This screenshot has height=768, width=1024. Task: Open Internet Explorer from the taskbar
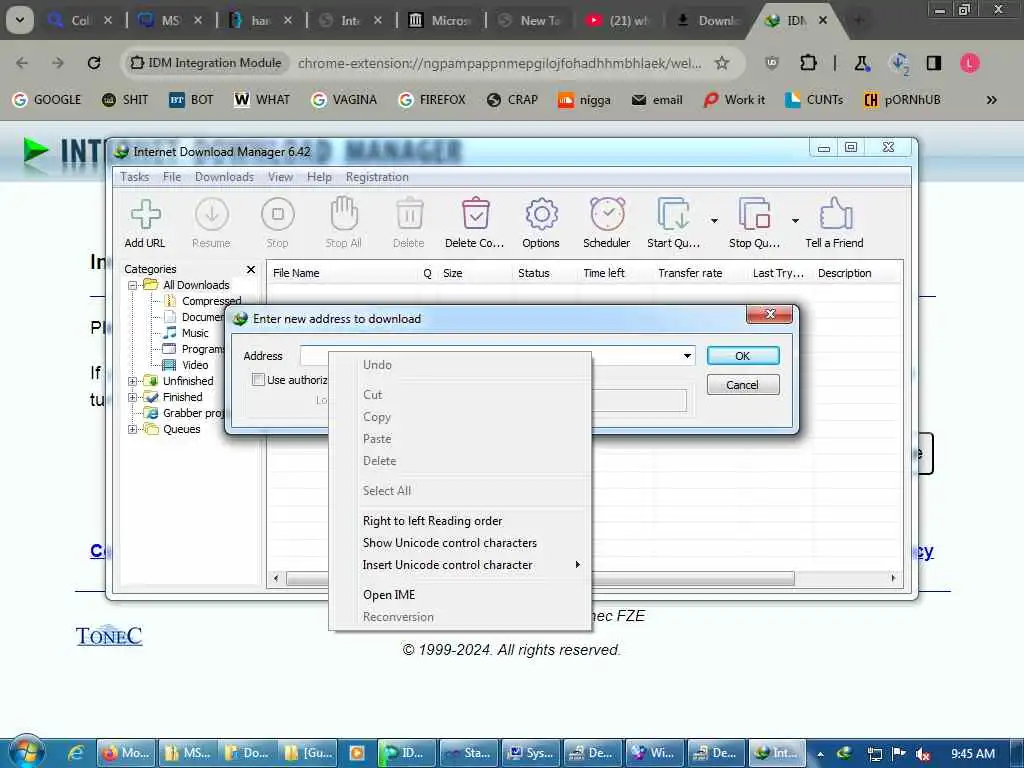(76, 753)
